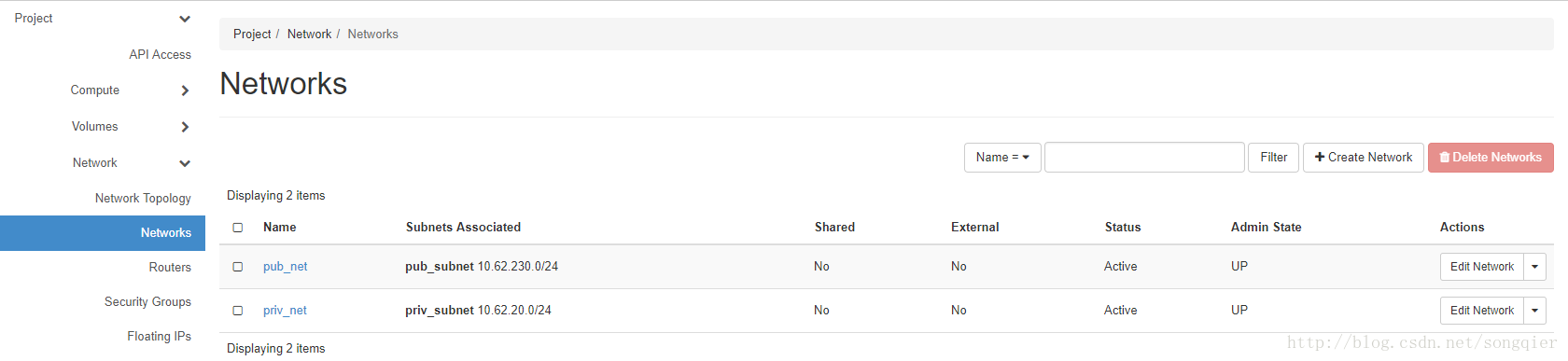1568x361 pixels.
Task: Focus the network filter text field
Action: point(1144,158)
